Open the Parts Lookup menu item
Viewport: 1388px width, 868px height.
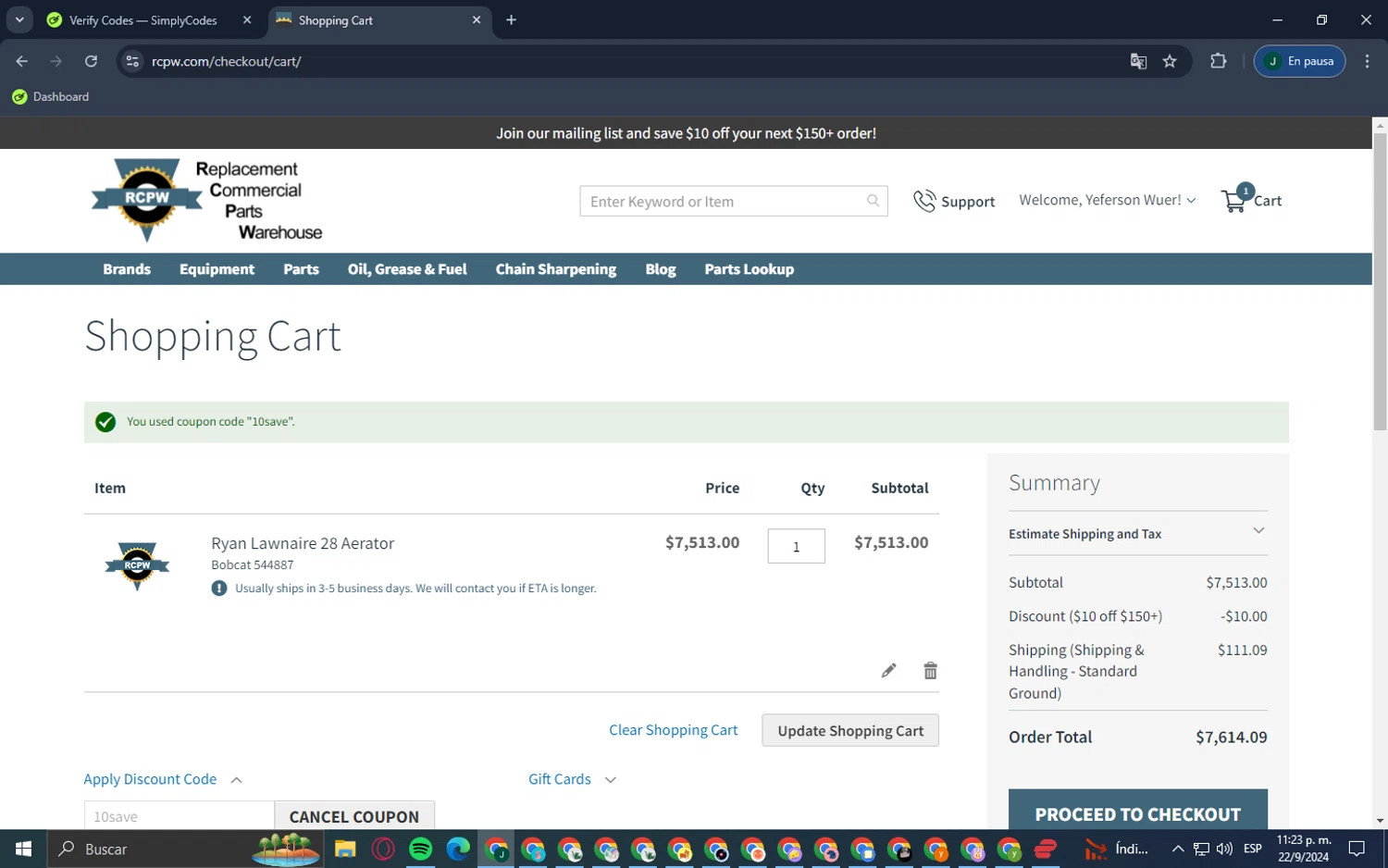pyautogui.click(x=749, y=269)
